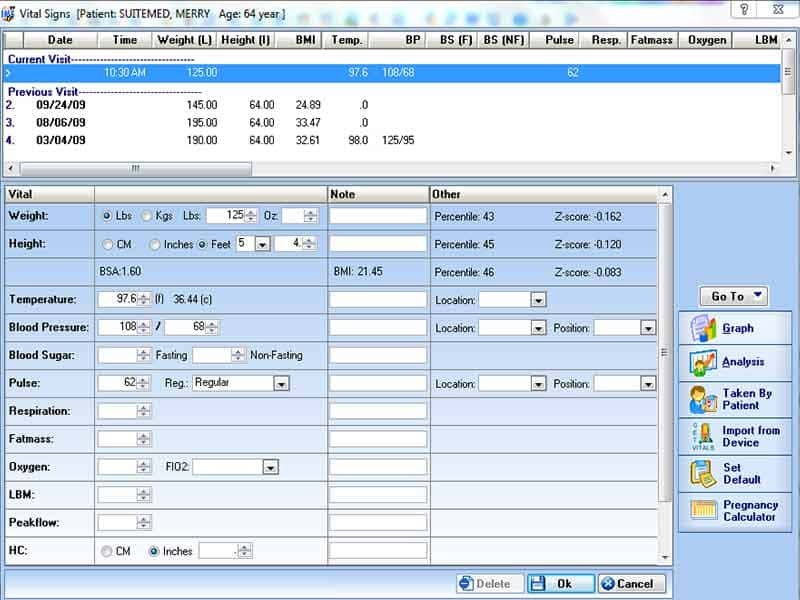
Task: Click the Pulse column header
Action: 559,40
